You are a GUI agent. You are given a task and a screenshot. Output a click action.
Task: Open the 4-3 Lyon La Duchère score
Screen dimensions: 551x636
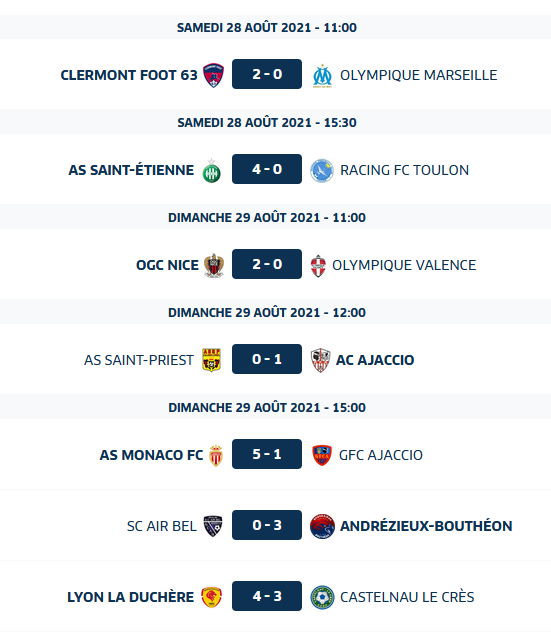pos(267,596)
